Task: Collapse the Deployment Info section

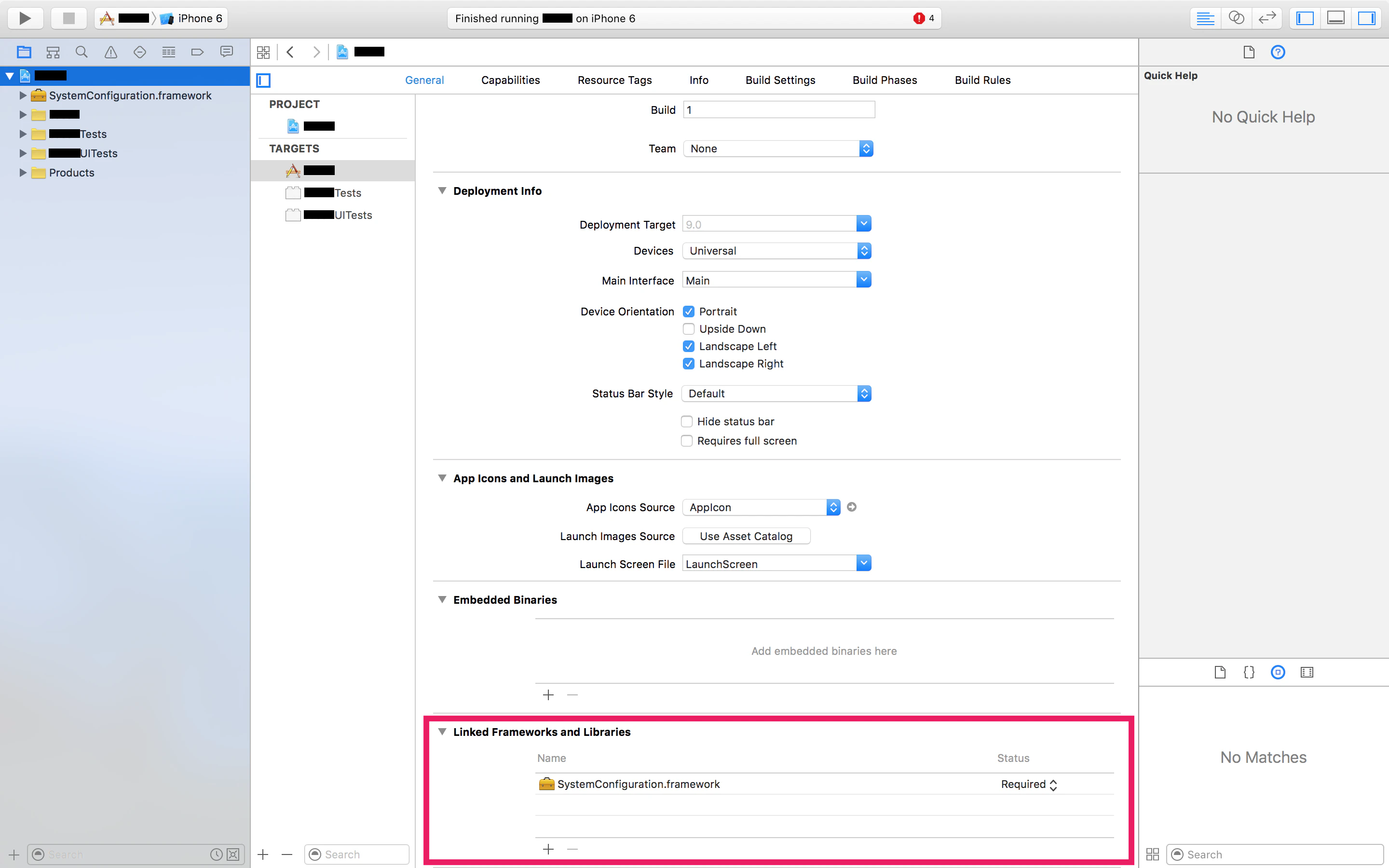Action: coord(442,190)
